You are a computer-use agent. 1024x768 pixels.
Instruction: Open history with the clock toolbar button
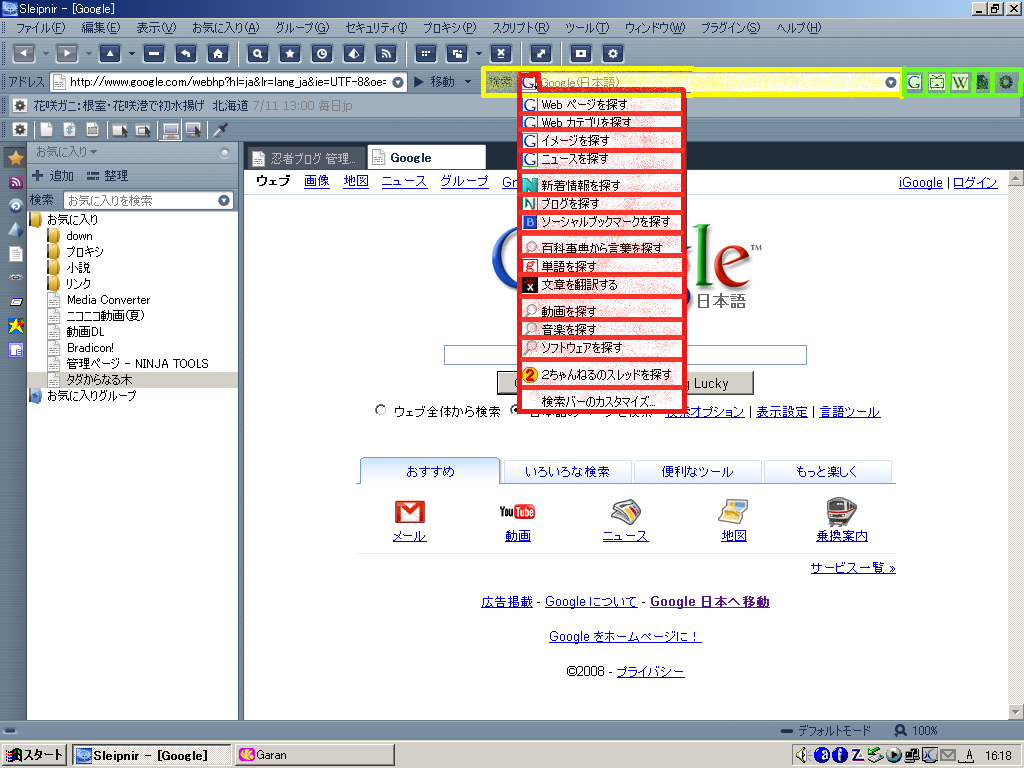coord(322,54)
